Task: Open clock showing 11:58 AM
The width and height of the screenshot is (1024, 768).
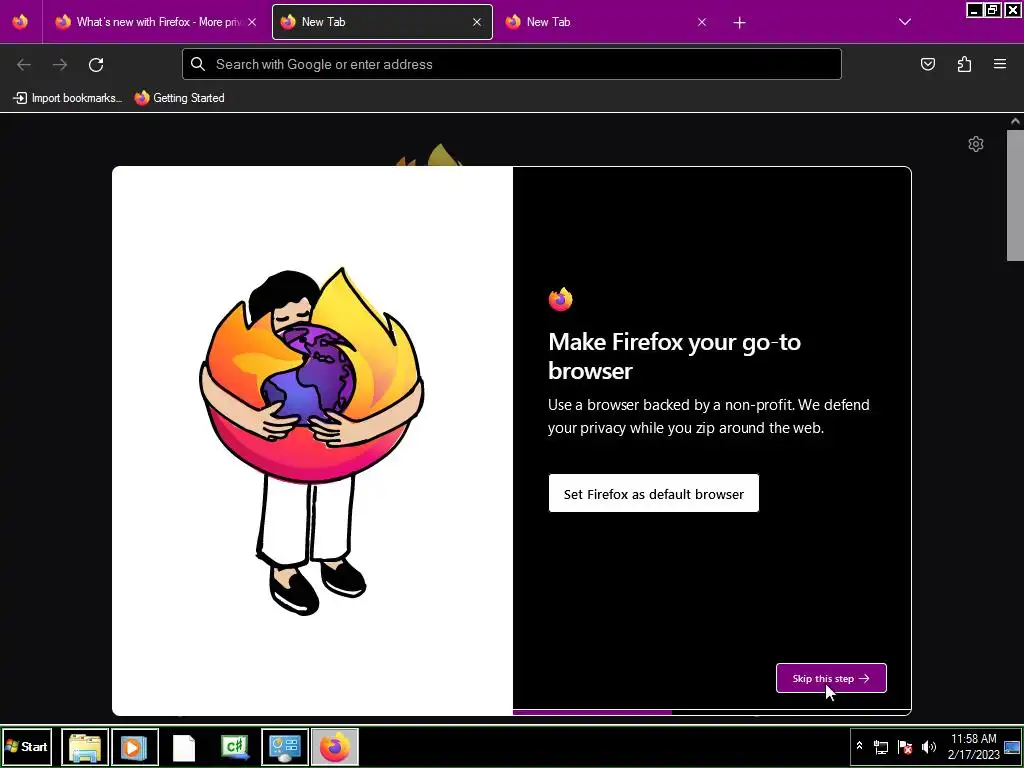Action: click(x=973, y=746)
